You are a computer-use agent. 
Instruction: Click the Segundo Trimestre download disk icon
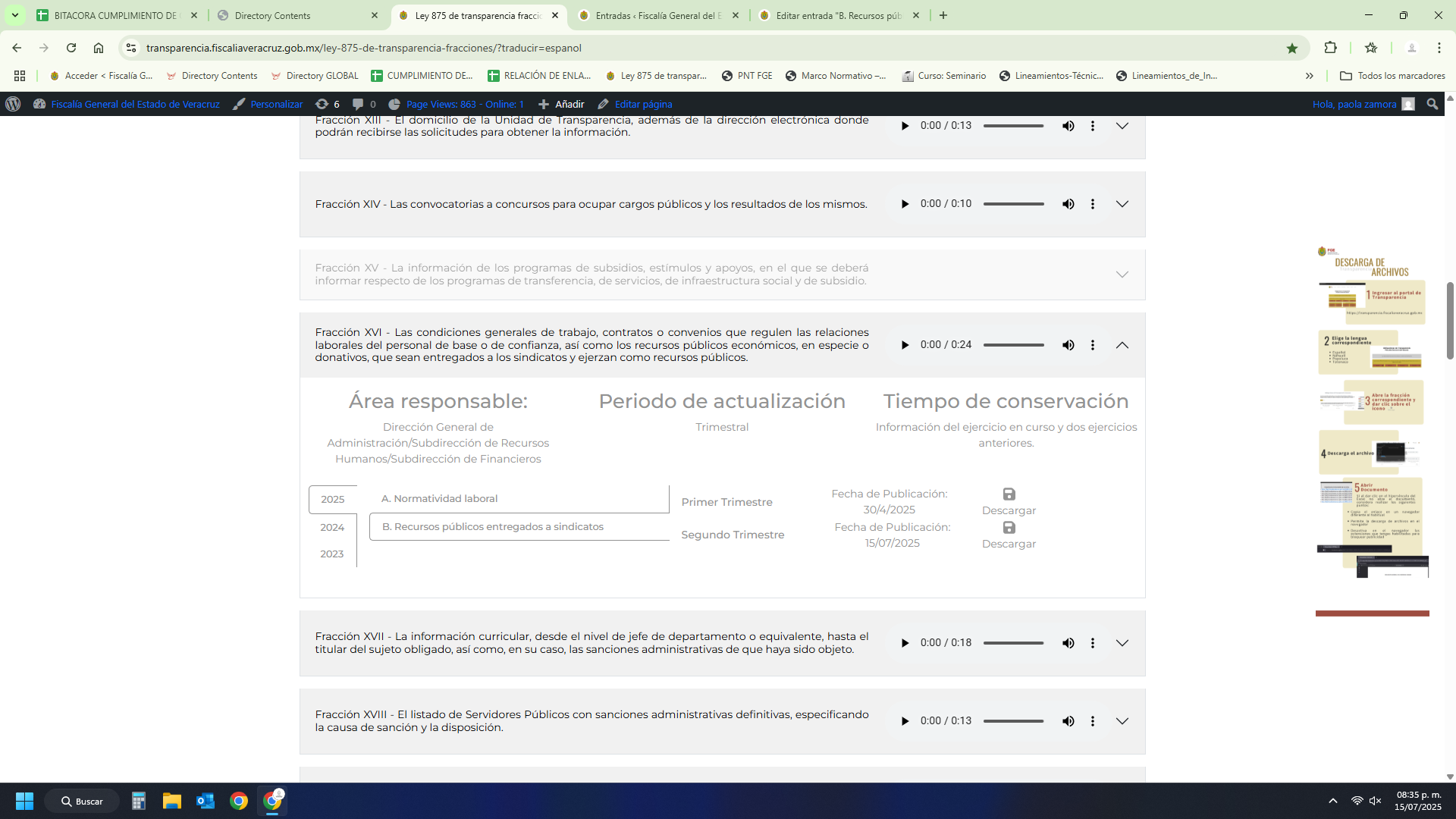[1009, 528]
